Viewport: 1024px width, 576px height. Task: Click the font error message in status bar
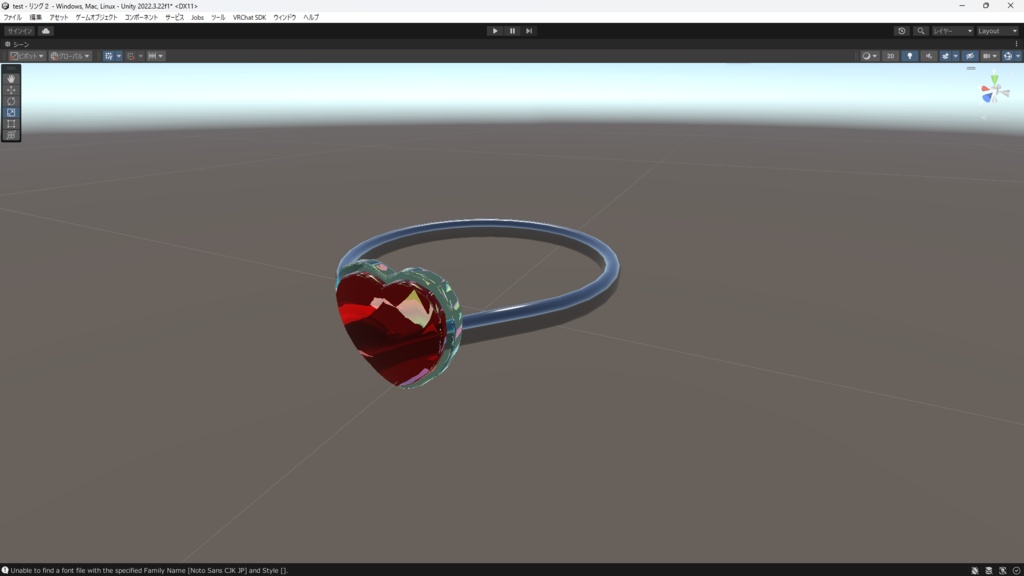(x=149, y=570)
